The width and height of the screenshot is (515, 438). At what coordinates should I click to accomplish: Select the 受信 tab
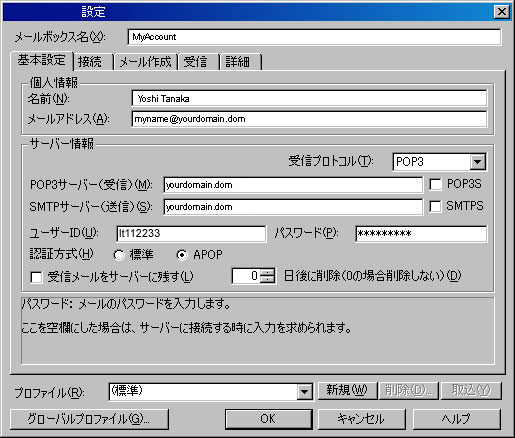(199, 62)
